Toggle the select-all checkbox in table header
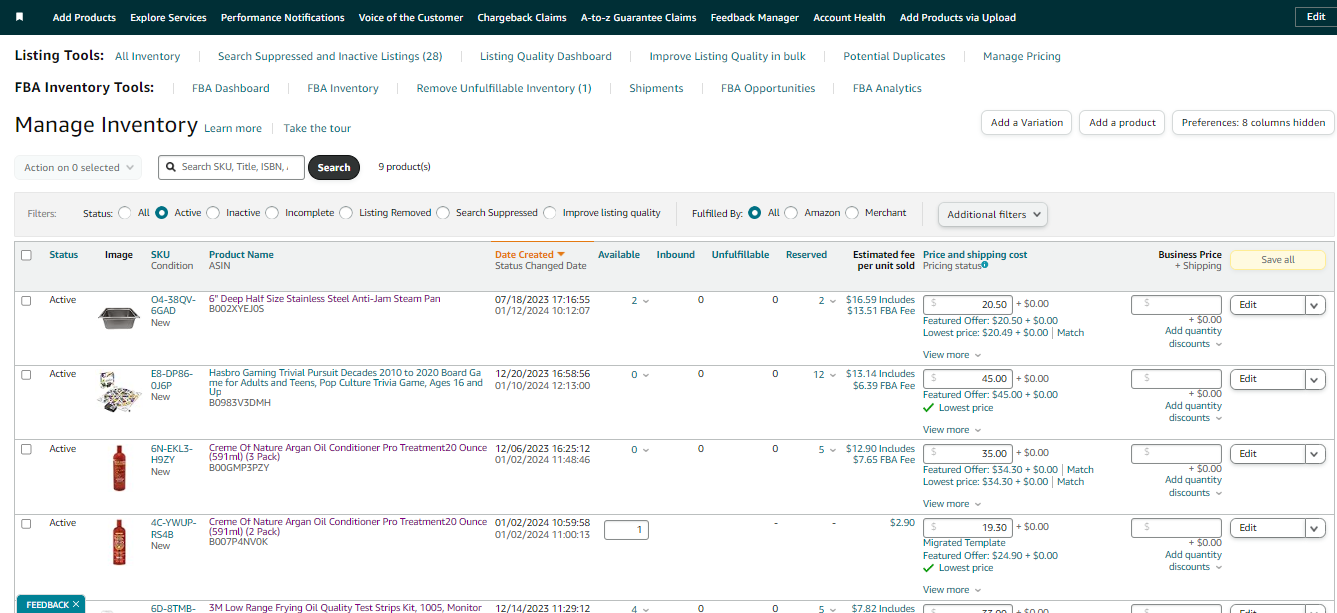Screen dimensions: 1337x613 pos(27,255)
